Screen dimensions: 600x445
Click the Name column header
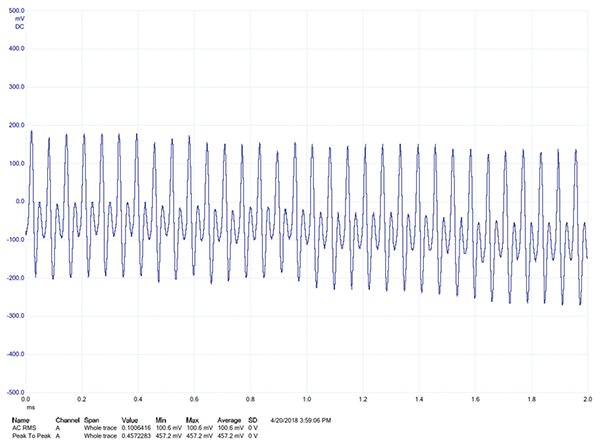(19, 420)
